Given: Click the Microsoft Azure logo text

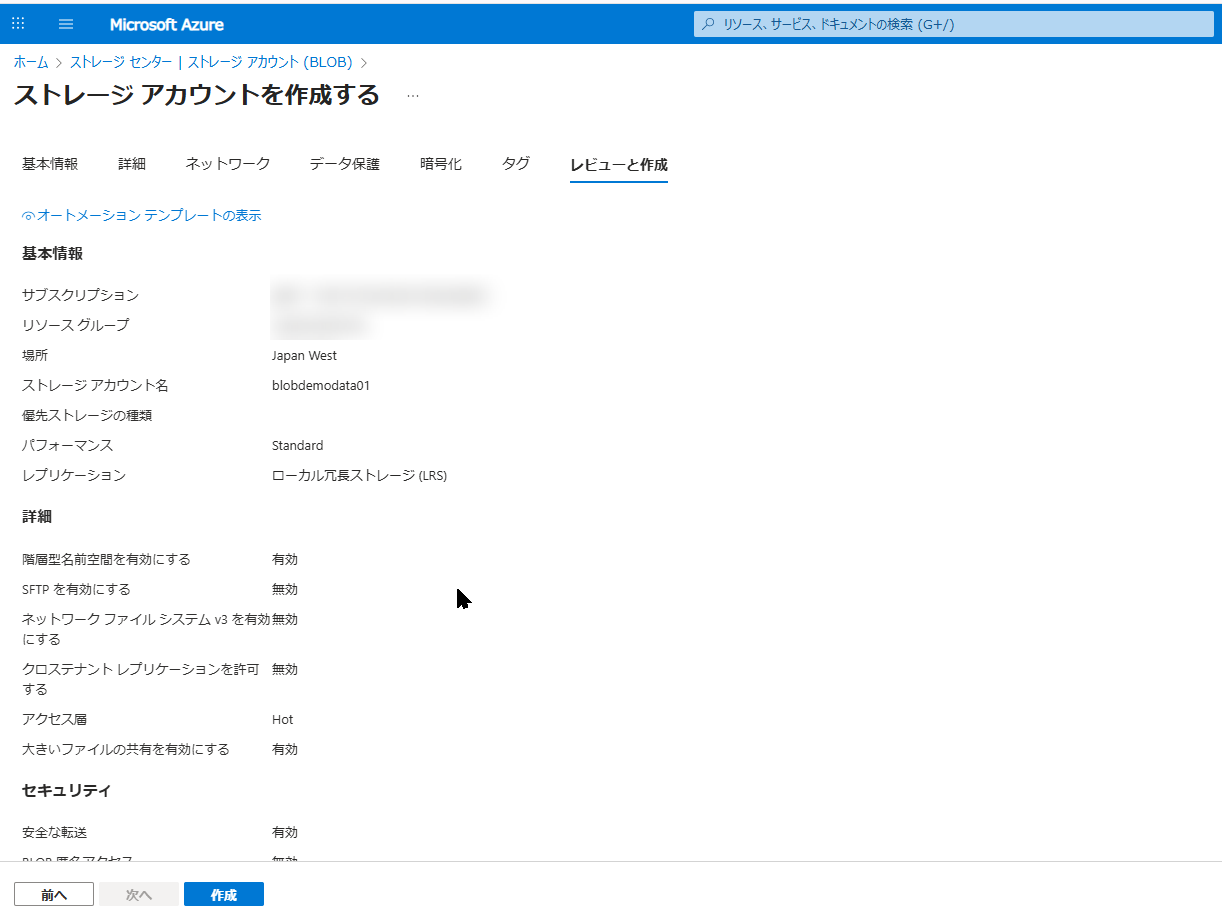Looking at the screenshot, I should tap(166, 24).
